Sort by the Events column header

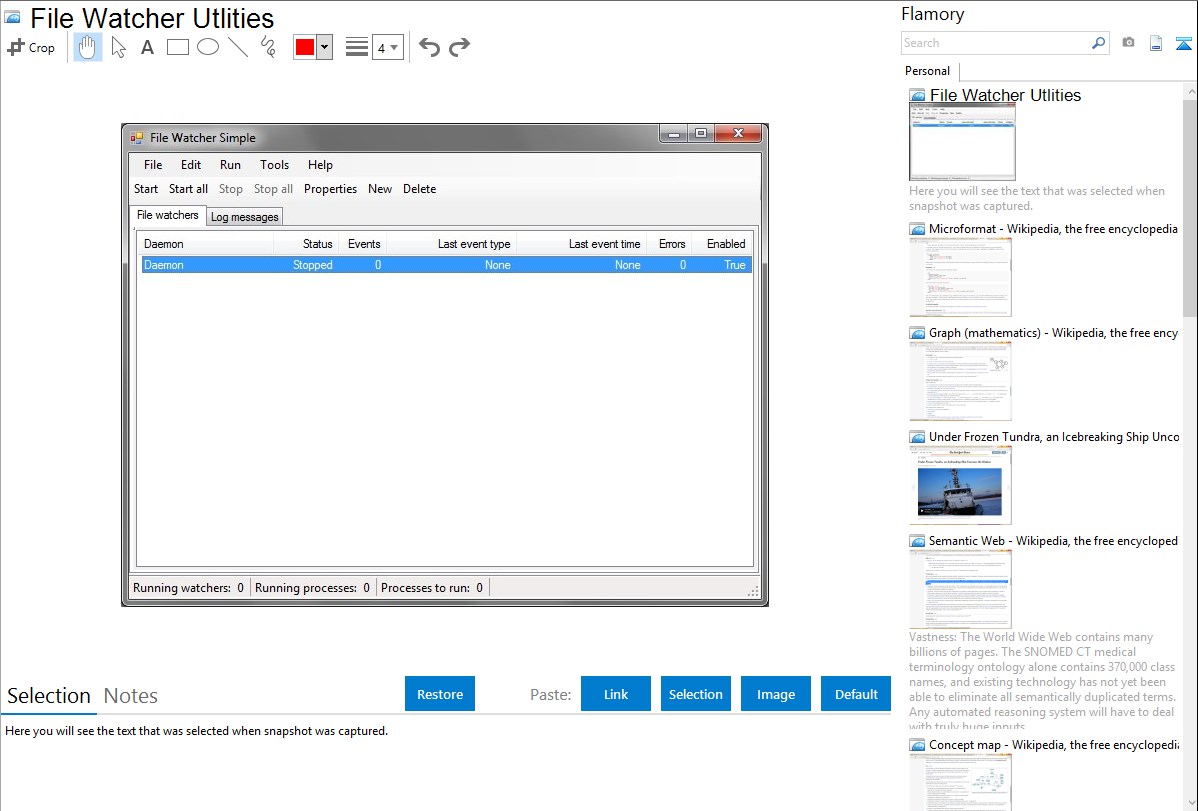363,244
